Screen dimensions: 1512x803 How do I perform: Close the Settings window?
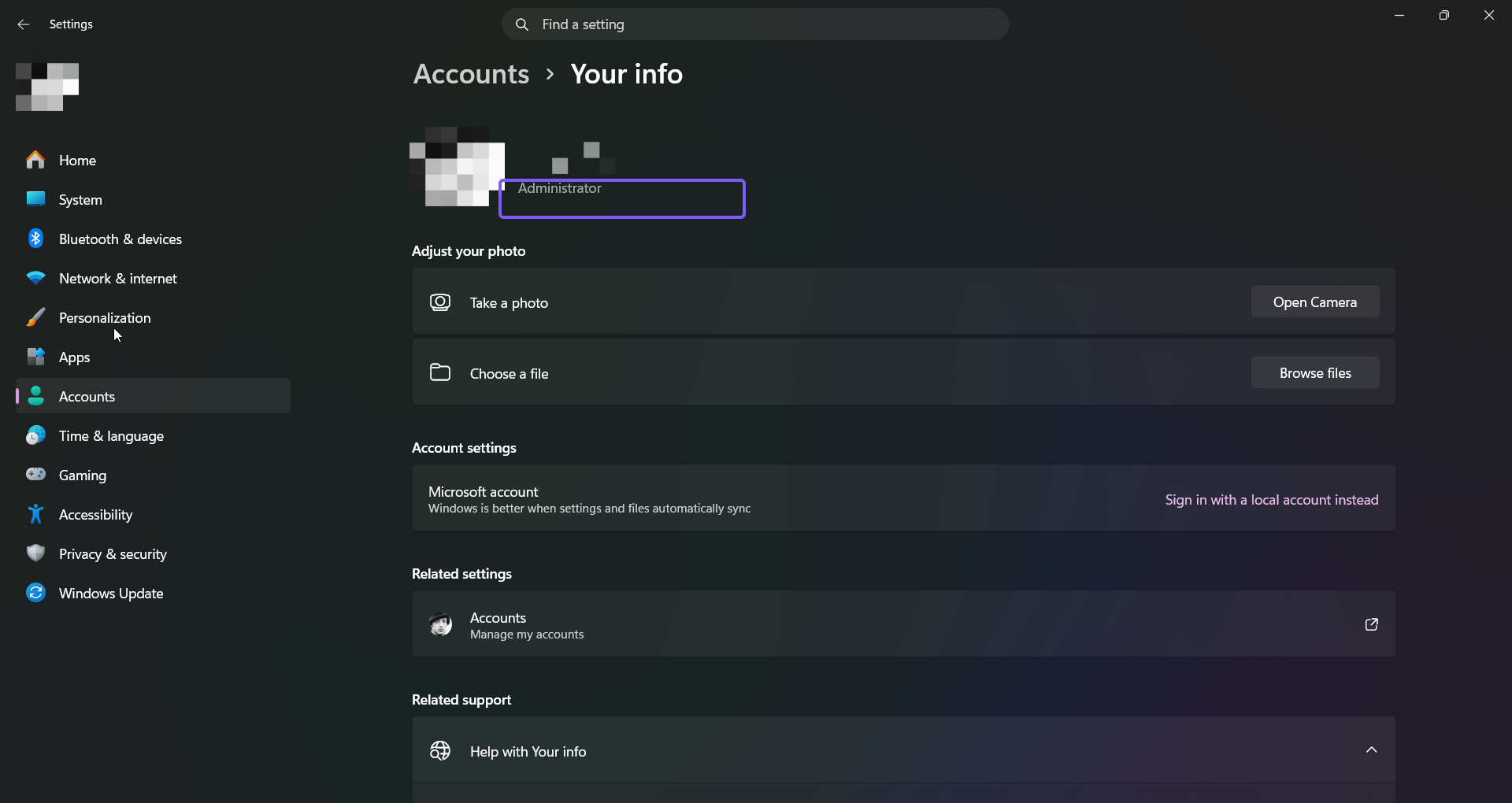click(x=1488, y=15)
